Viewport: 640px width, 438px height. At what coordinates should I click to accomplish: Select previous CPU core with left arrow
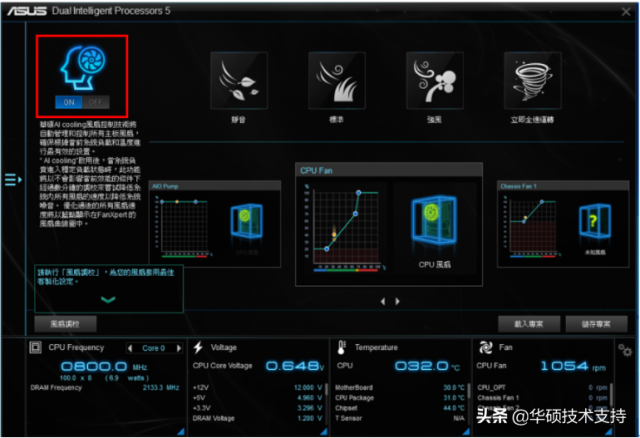point(130,348)
